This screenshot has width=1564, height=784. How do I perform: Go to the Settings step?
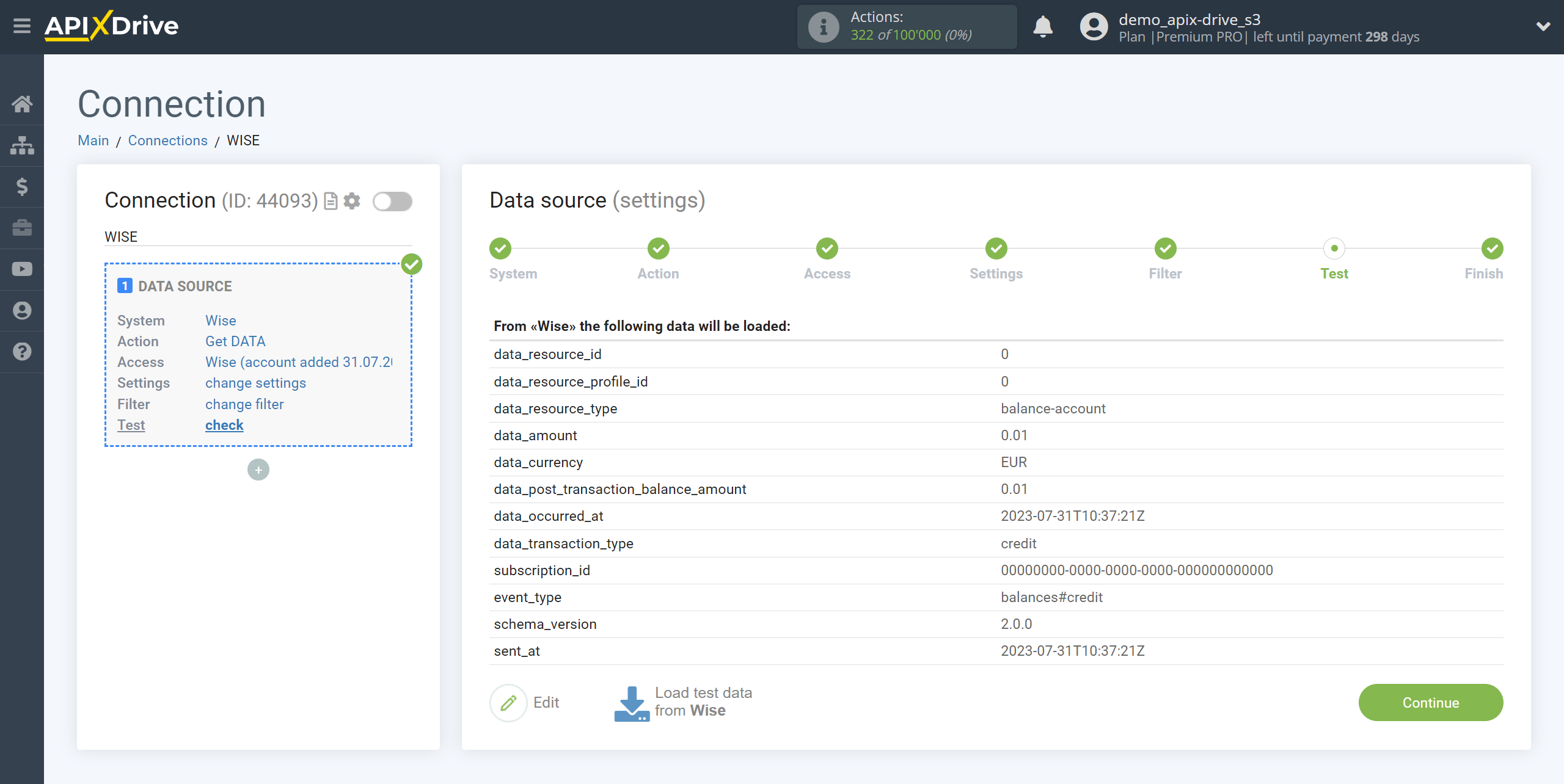[x=996, y=249]
